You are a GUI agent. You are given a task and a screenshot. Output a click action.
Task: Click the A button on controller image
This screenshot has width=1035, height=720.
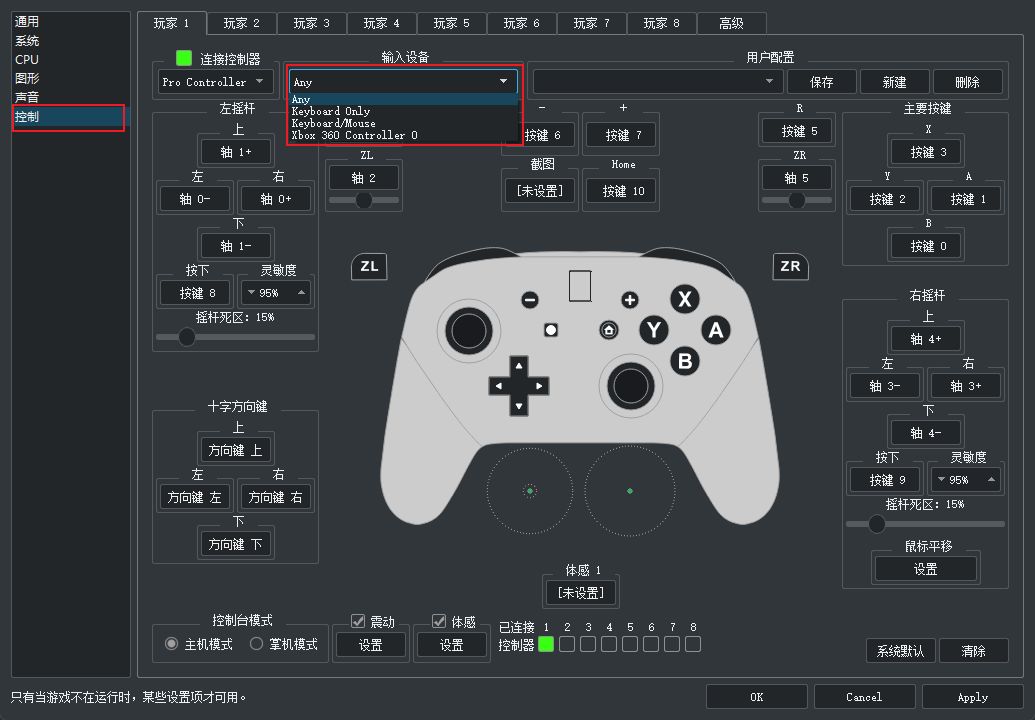pos(714,330)
